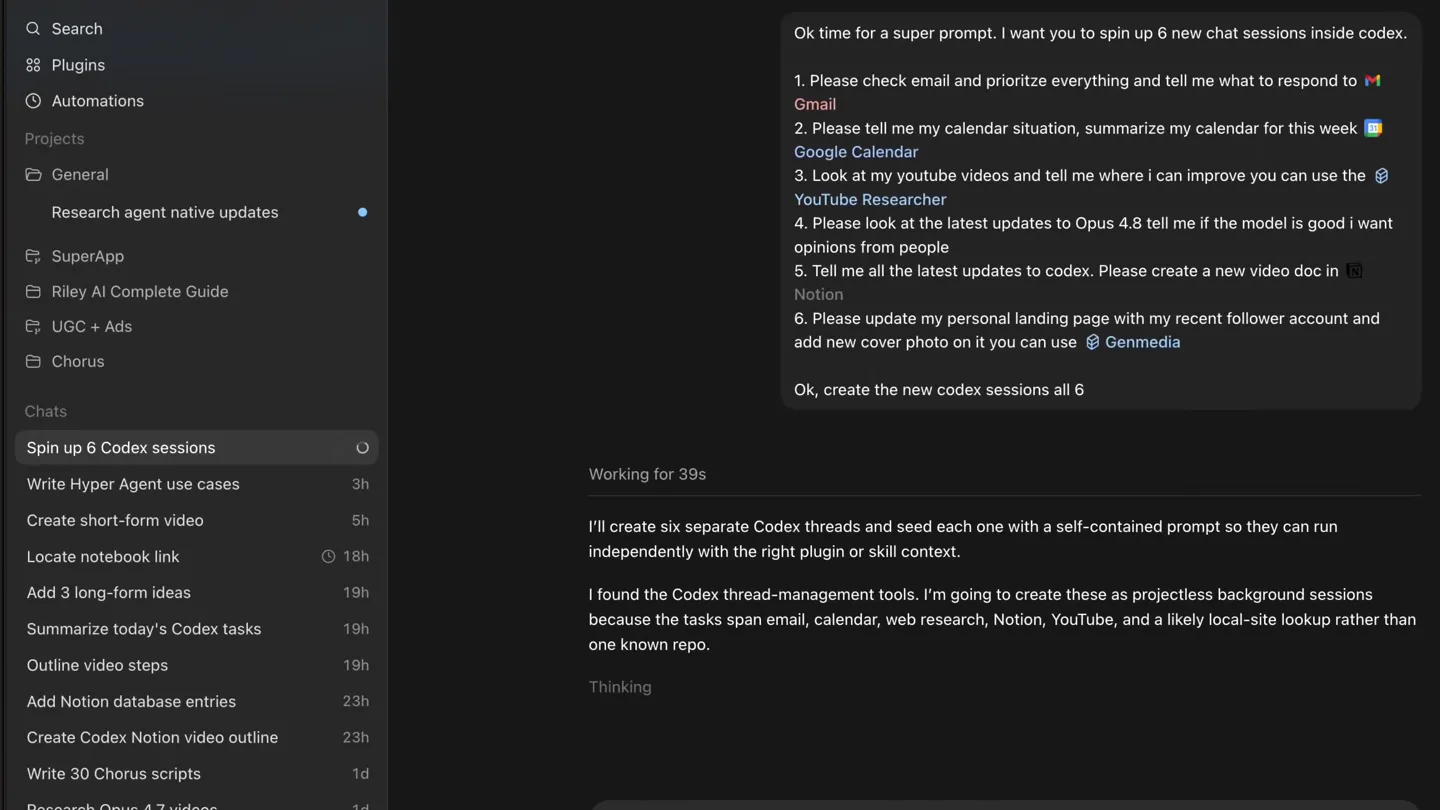Expand the Working for 39s section
Viewport: 1440px width, 810px height.
[647, 474]
